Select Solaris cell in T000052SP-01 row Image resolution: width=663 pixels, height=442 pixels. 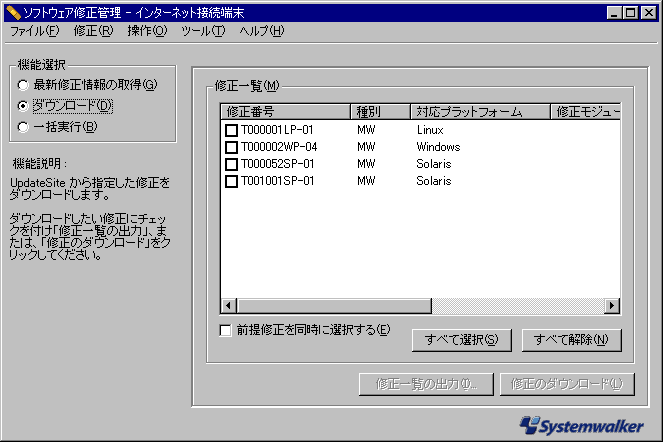434,164
